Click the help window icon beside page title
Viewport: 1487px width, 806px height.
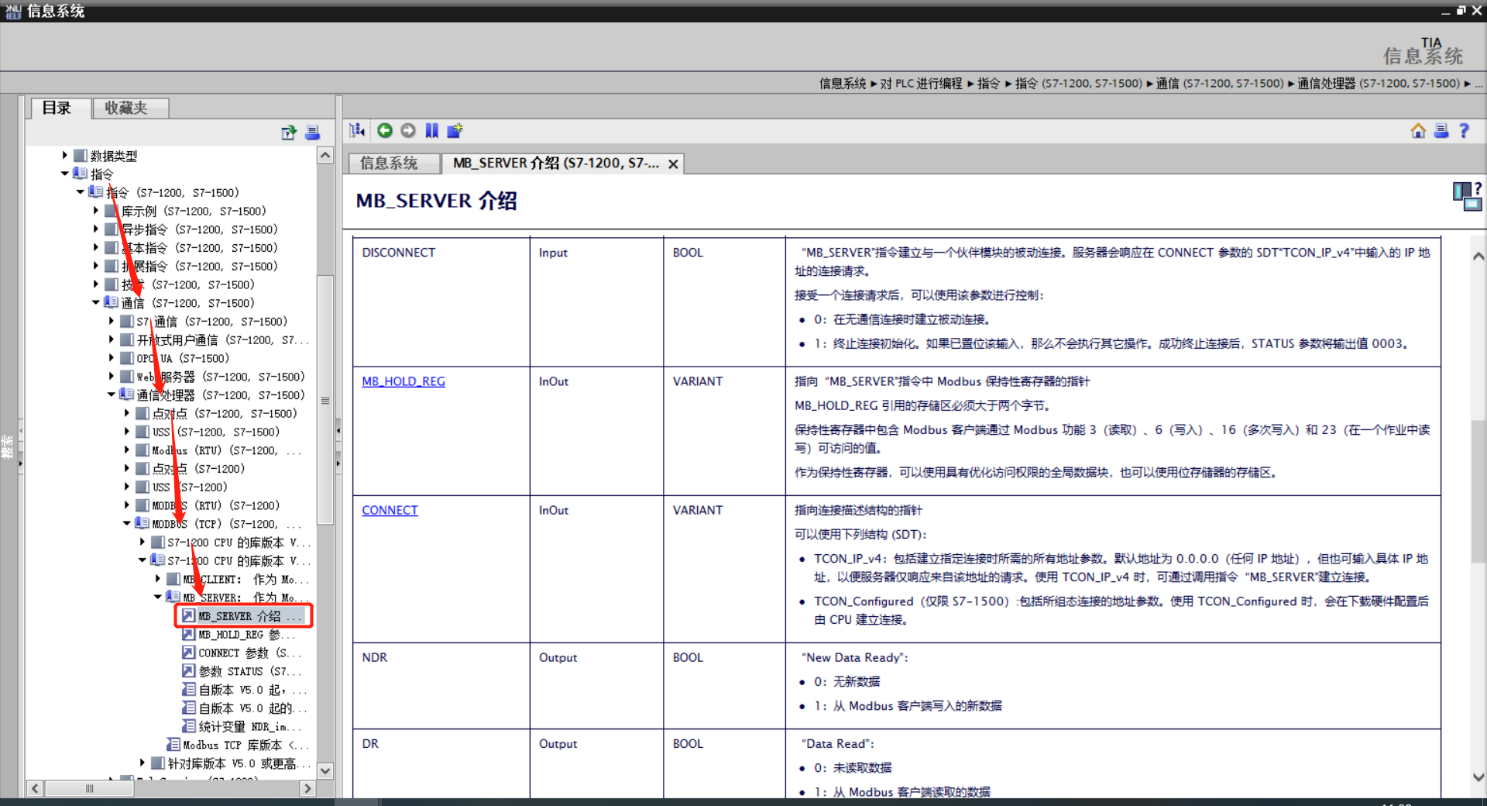coord(1467,196)
